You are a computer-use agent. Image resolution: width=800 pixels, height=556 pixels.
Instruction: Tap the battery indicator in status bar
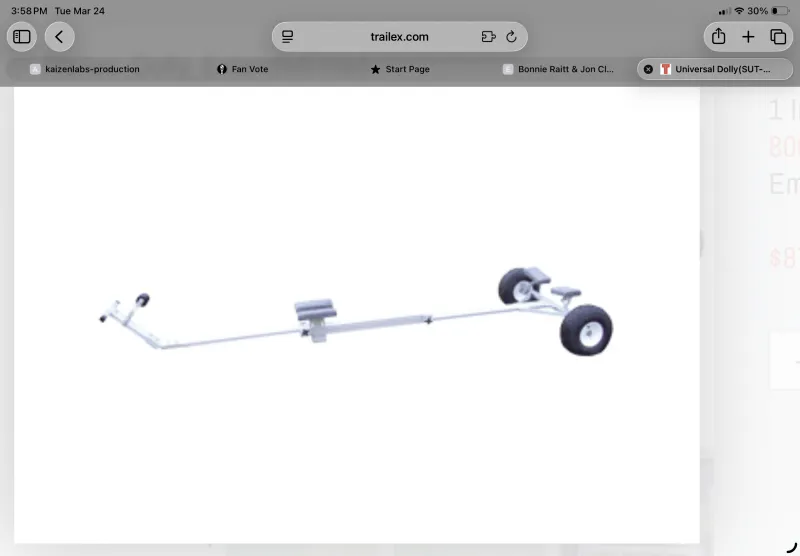coord(780,11)
